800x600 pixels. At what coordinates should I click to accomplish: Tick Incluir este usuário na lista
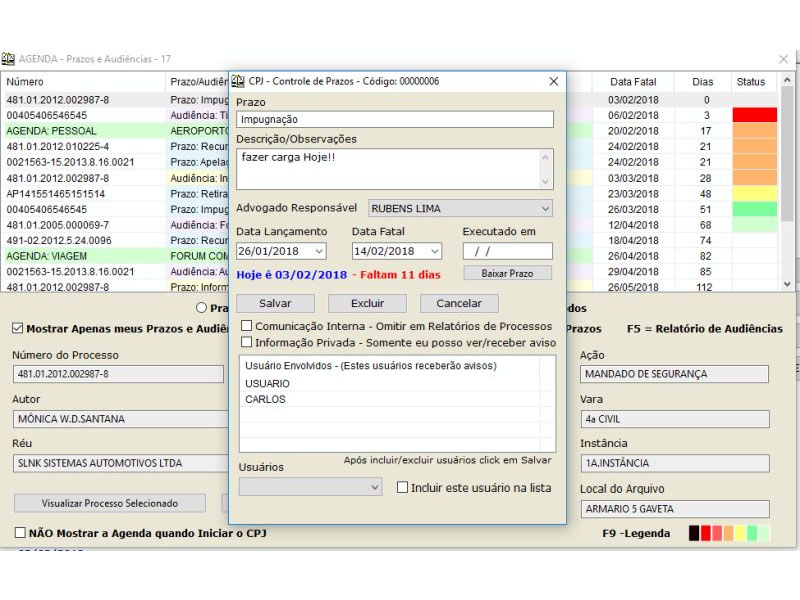point(403,487)
